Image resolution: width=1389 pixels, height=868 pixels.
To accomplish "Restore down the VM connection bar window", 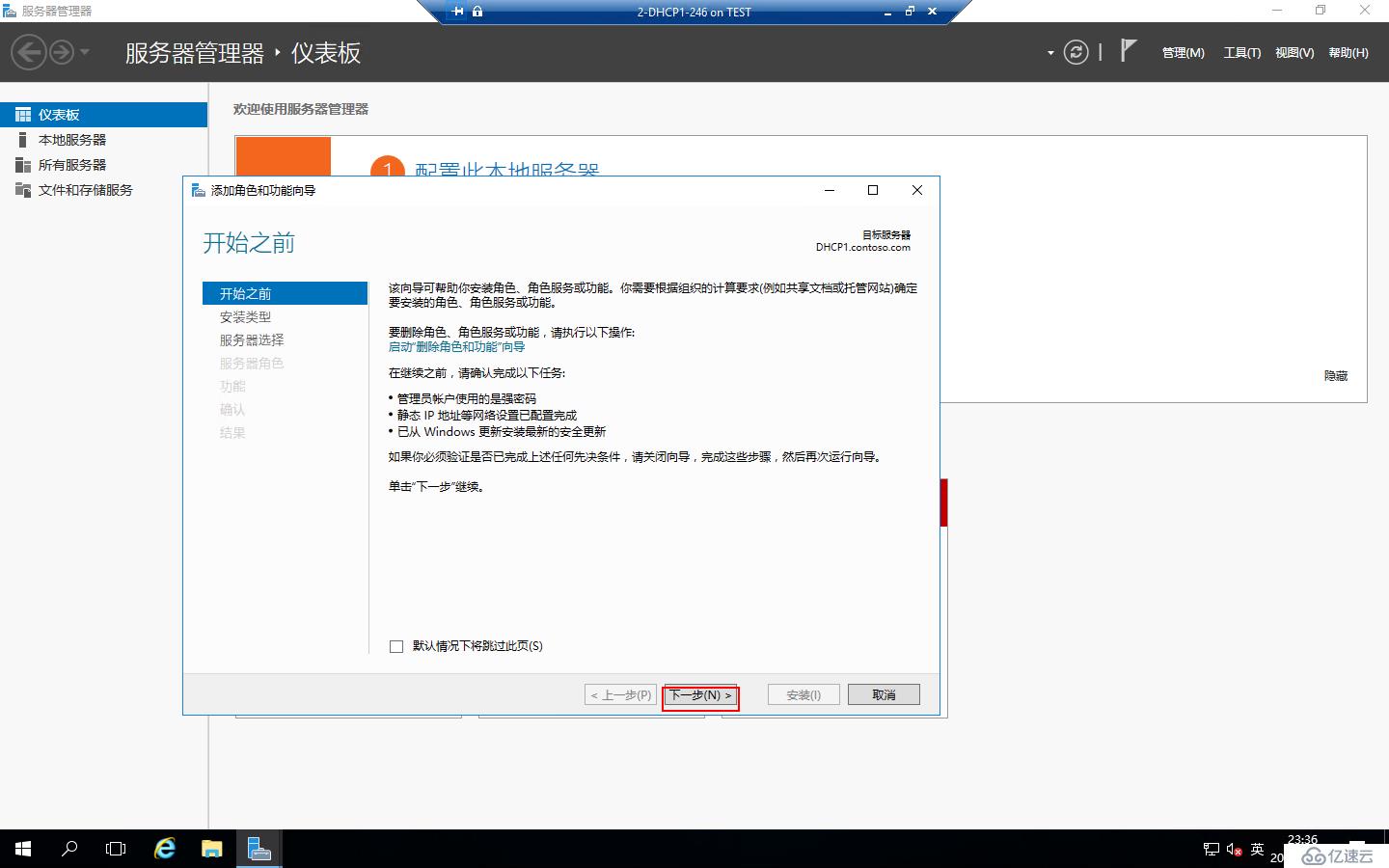I will [910, 12].
